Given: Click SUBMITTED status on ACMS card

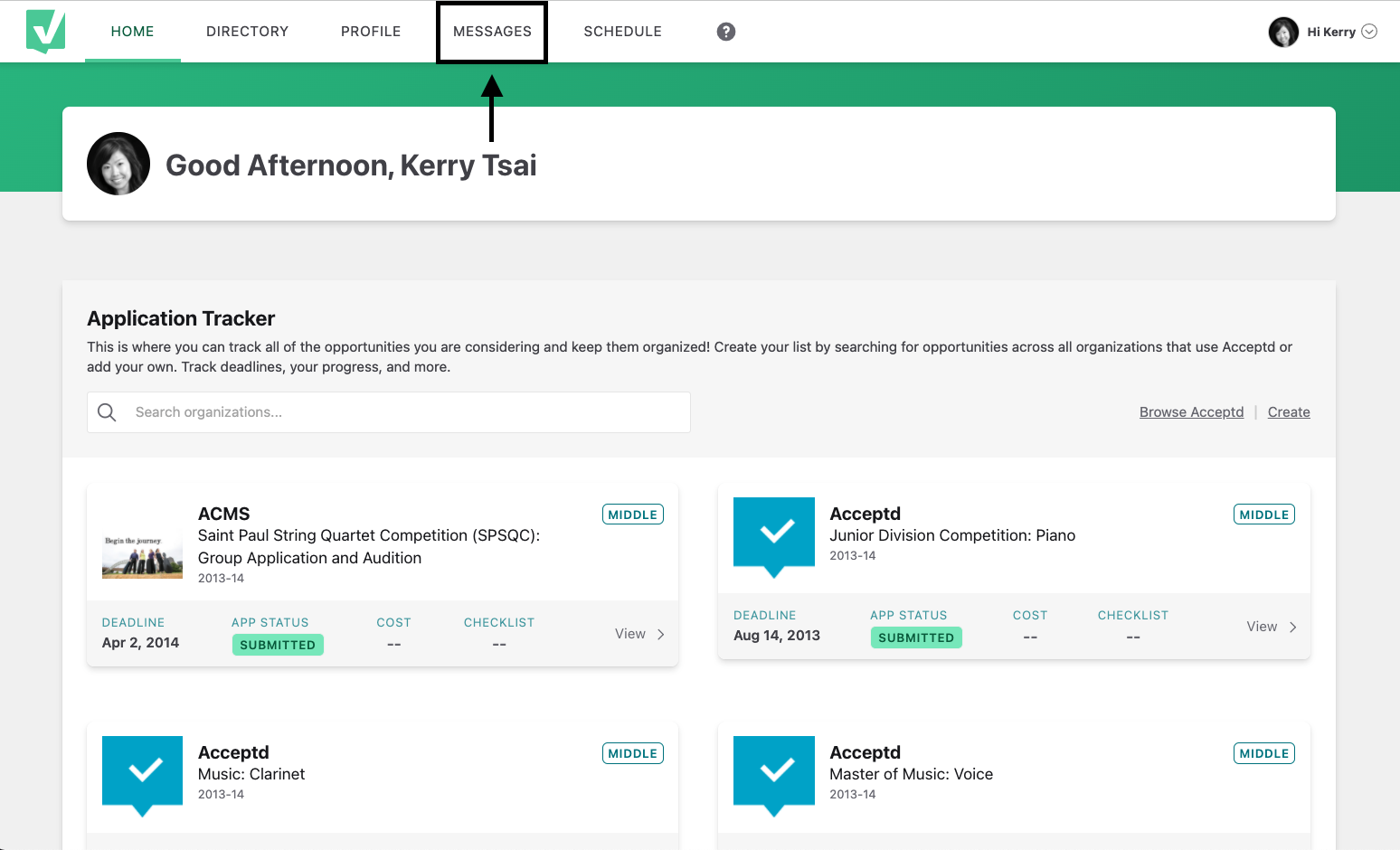Looking at the screenshot, I should click(278, 645).
